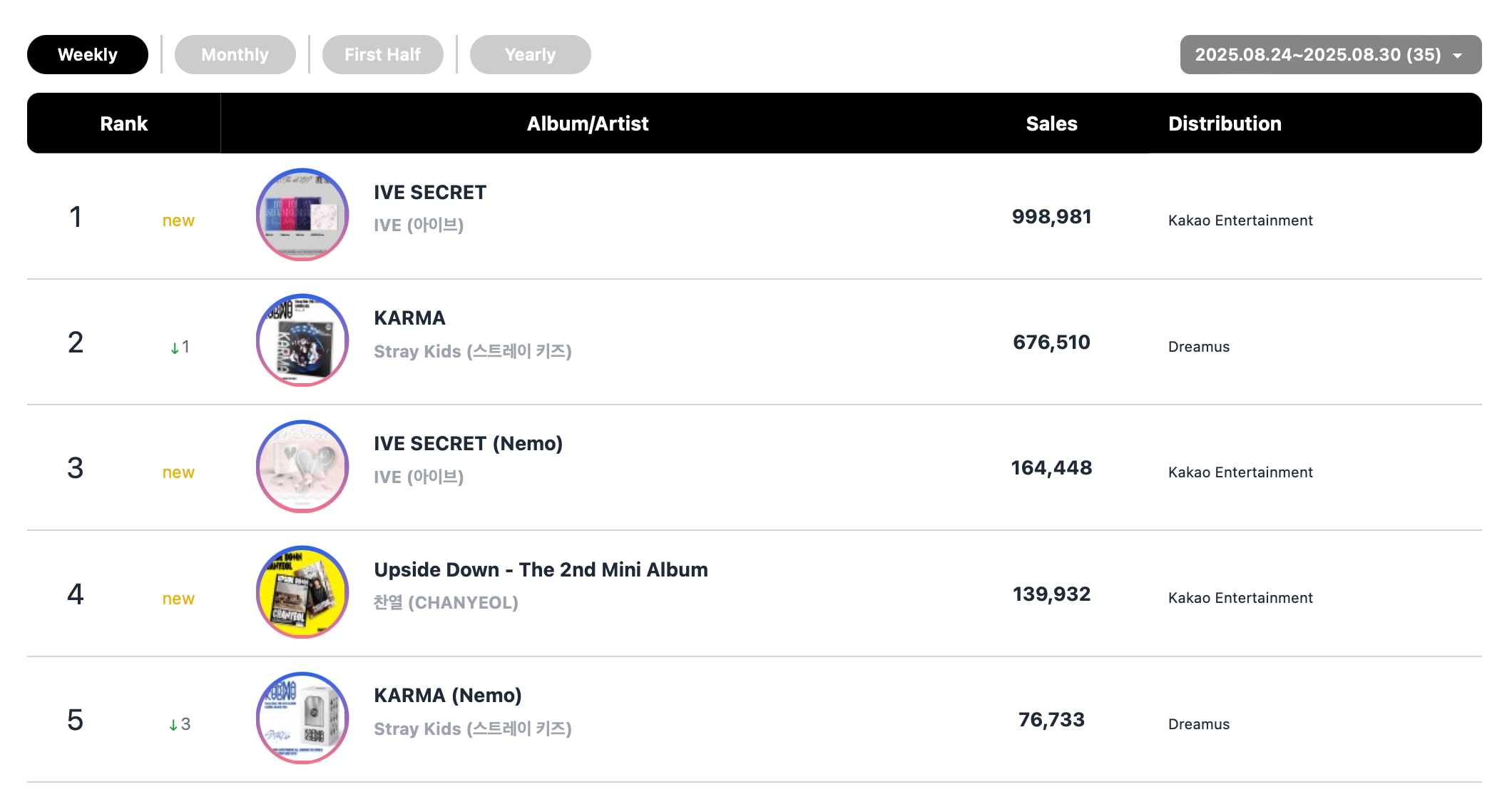Click the Sales column header
This screenshot has width=1512, height=792.
pyautogui.click(x=1051, y=123)
